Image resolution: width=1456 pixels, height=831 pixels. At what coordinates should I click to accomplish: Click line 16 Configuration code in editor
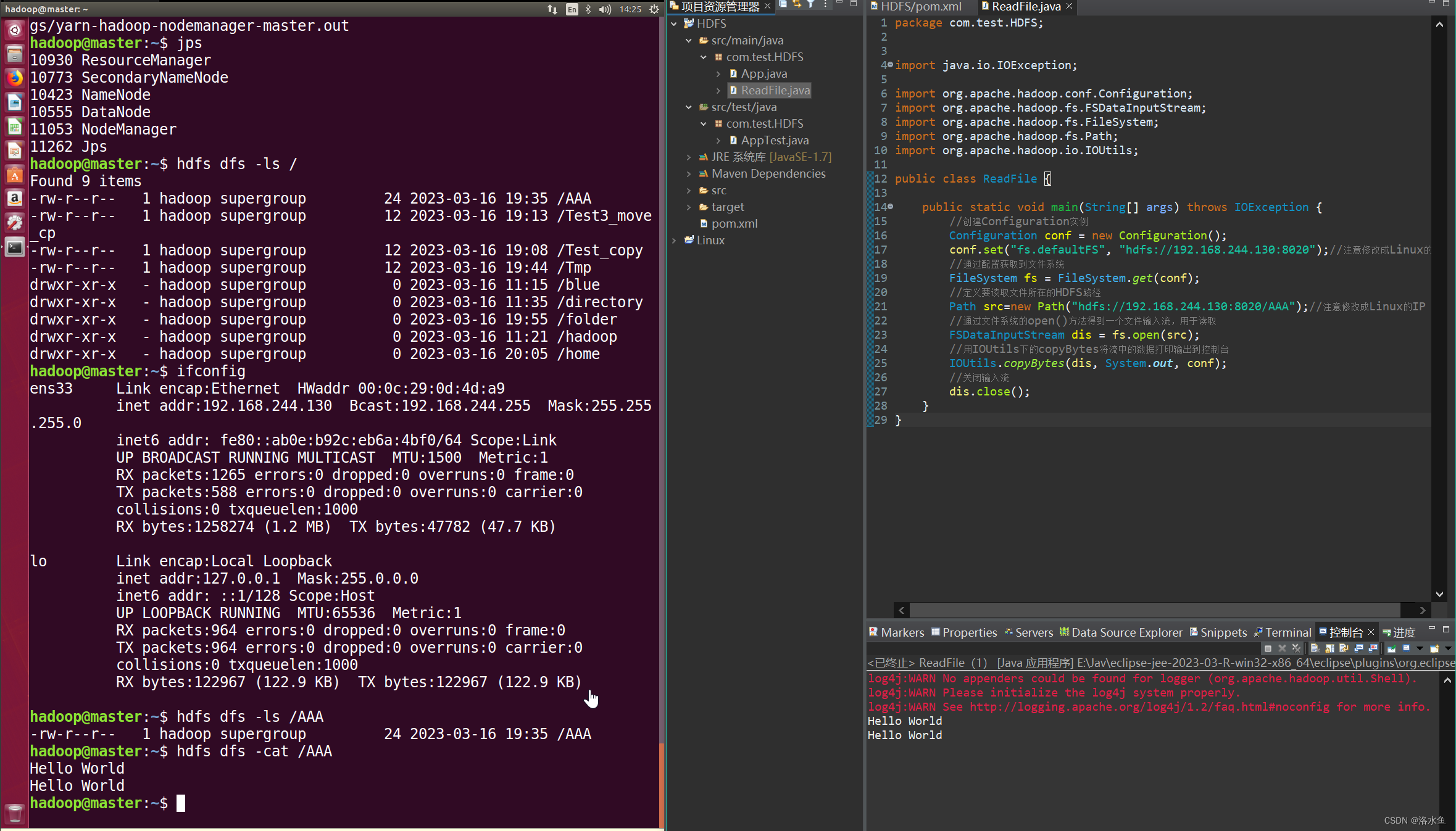click(1088, 236)
